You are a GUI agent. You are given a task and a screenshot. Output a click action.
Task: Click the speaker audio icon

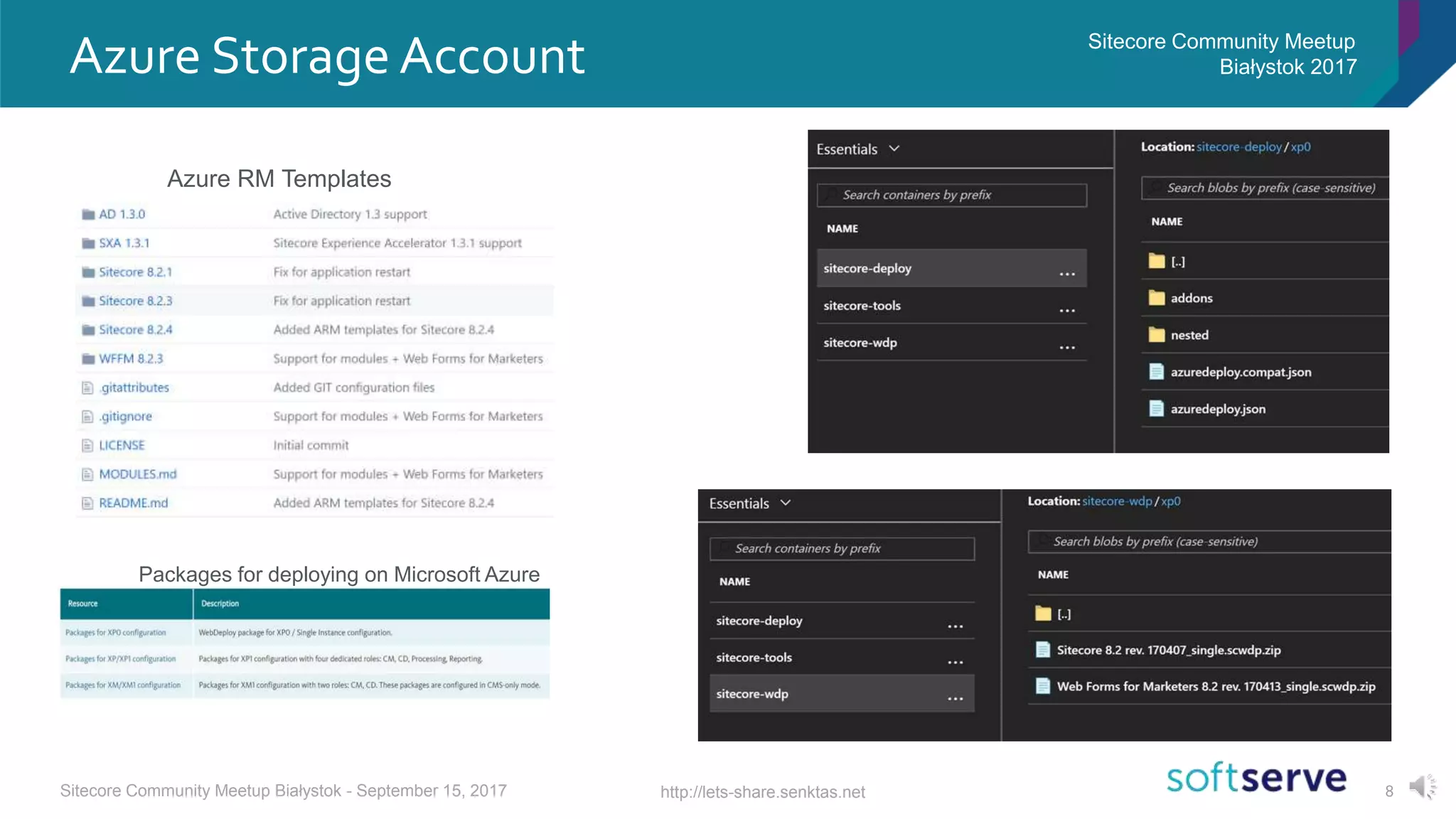pyautogui.click(x=1423, y=787)
